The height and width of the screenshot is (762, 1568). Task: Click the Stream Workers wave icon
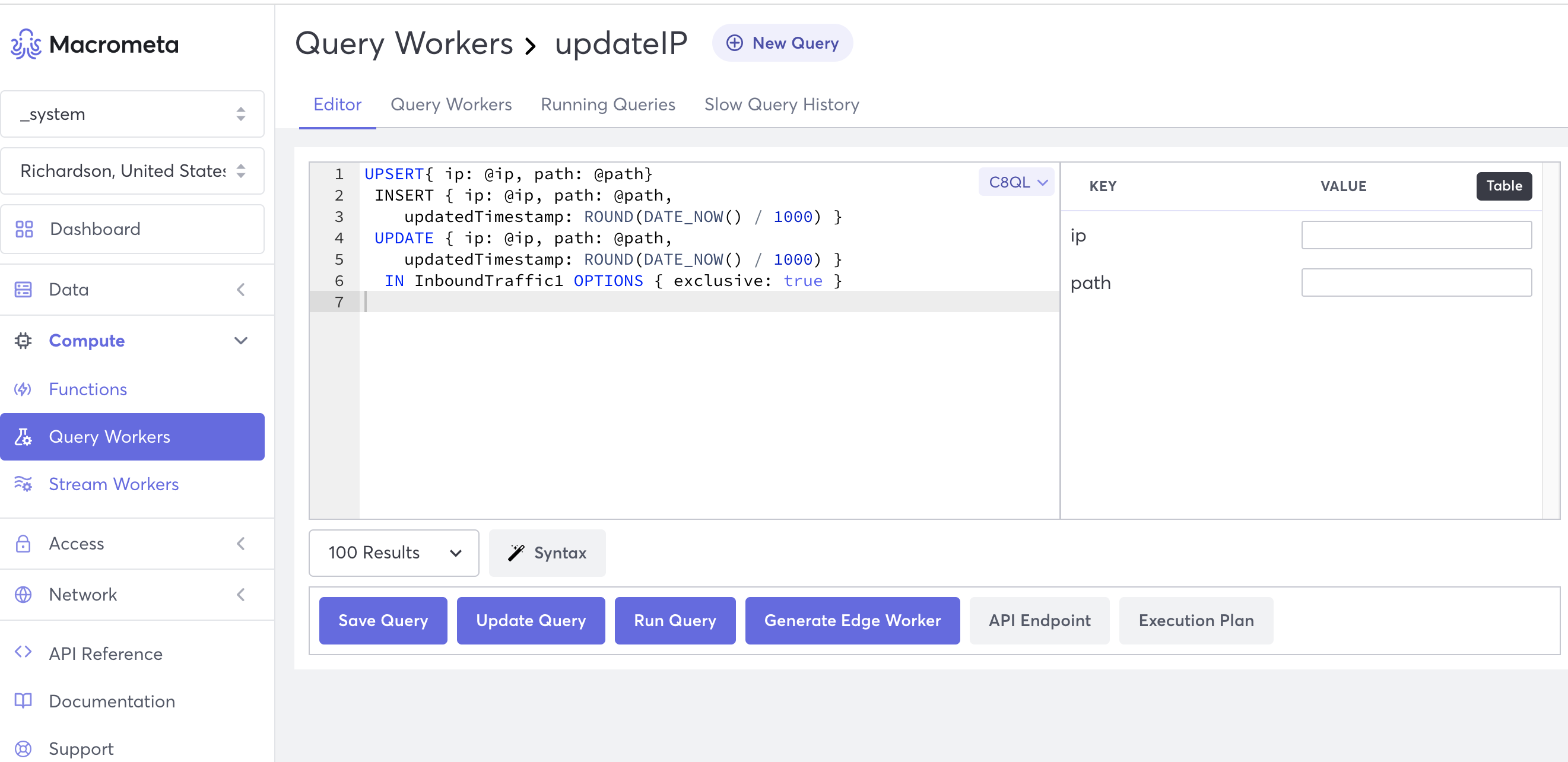coord(23,484)
